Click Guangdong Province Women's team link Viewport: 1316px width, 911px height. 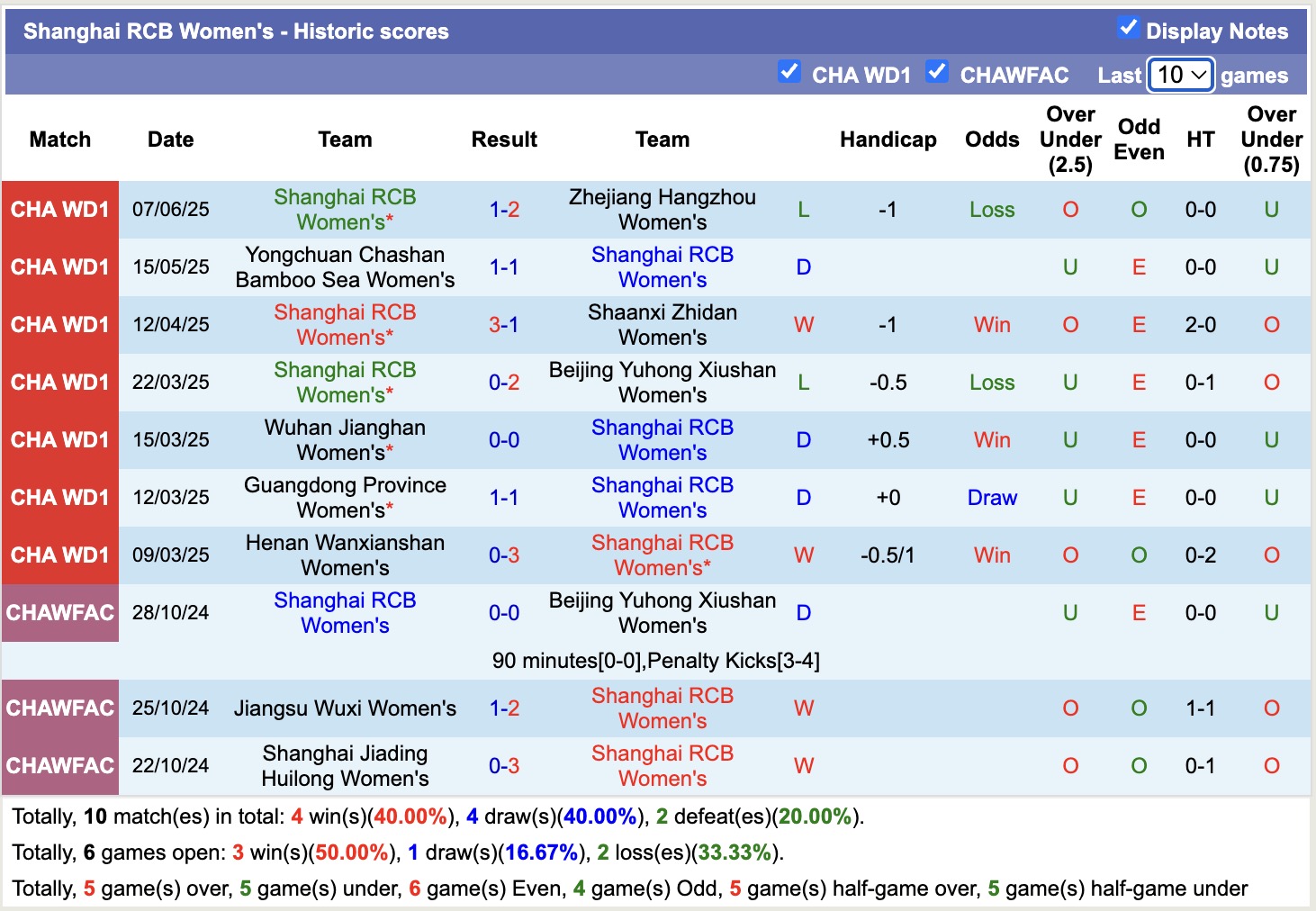click(345, 498)
